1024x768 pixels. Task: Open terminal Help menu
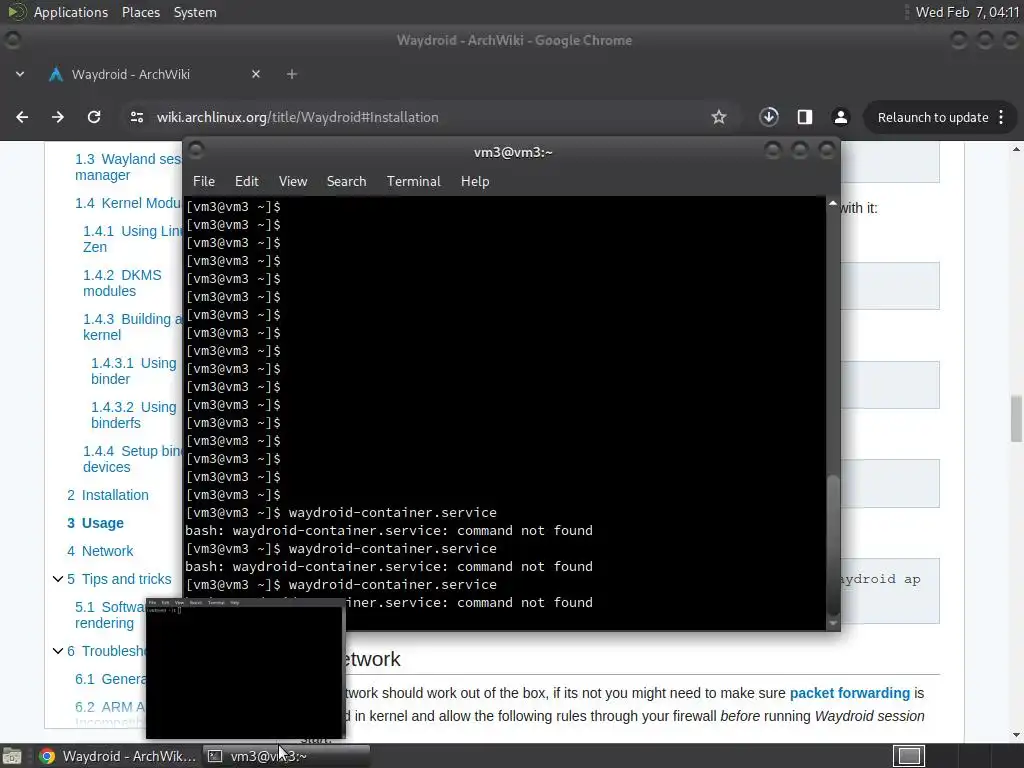(475, 181)
